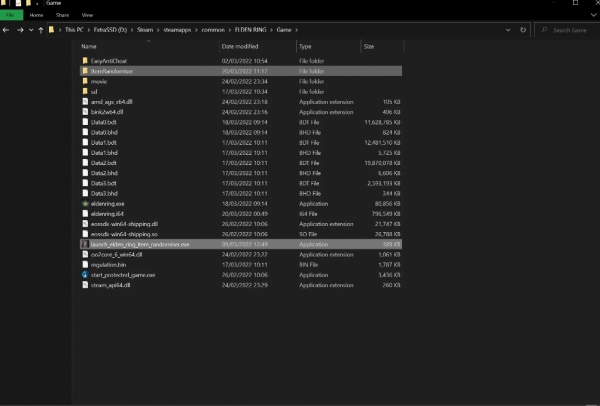600x406 pixels.
Task: Select Data0.bdt file icon
Action: tap(85, 122)
